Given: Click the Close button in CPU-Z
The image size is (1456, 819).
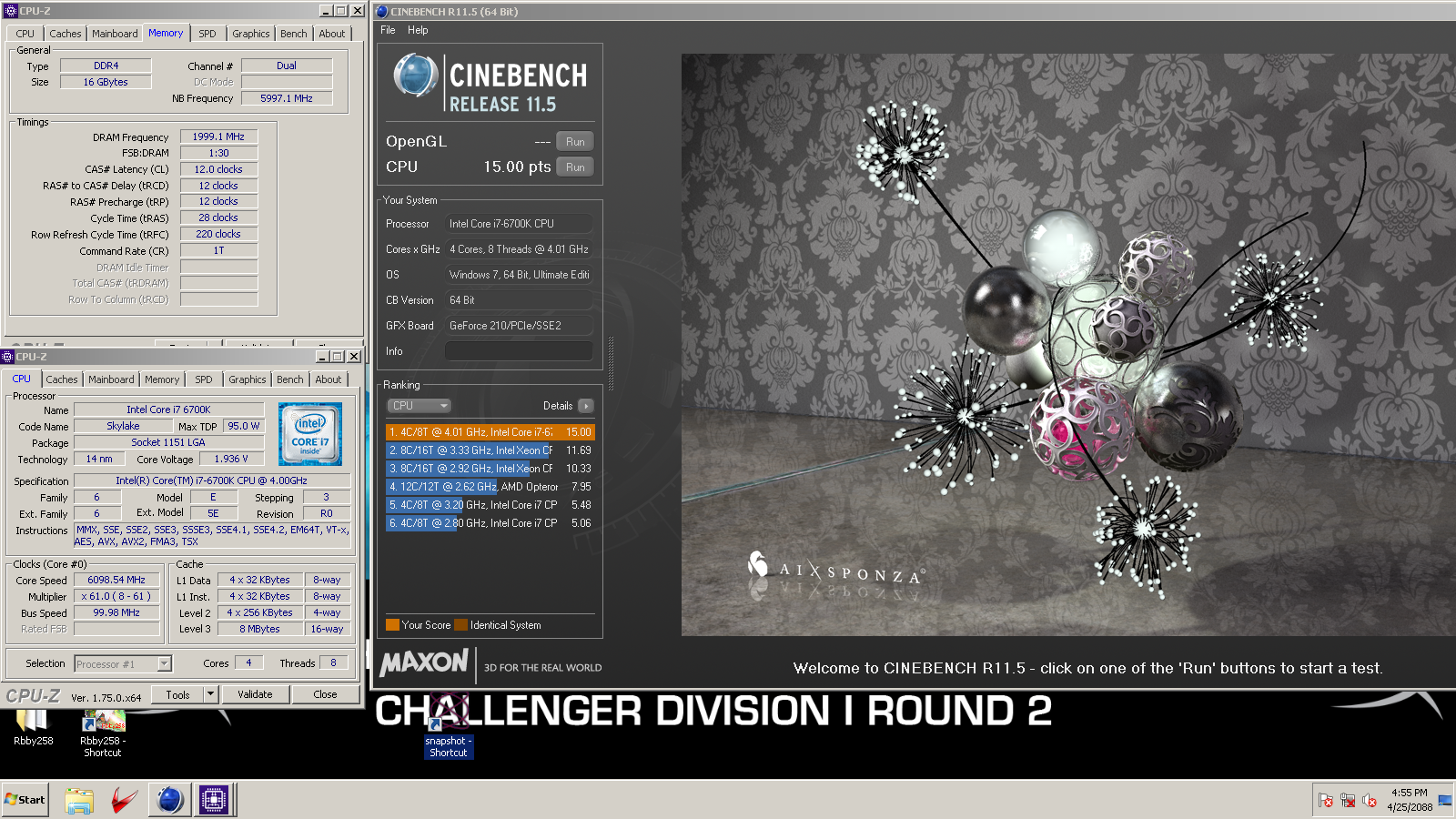Looking at the screenshot, I should 325,694.
